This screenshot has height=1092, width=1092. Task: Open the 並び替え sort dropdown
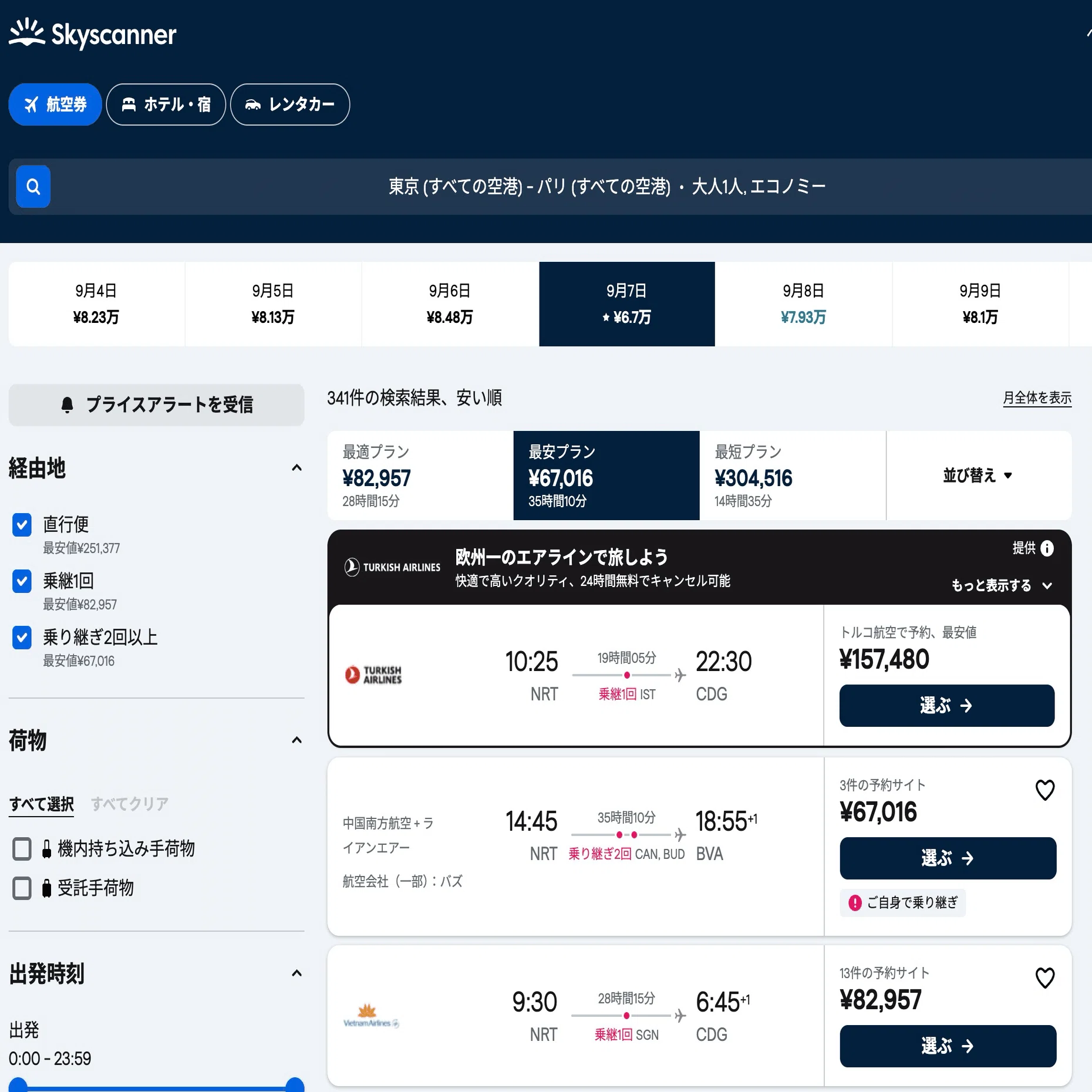979,476
